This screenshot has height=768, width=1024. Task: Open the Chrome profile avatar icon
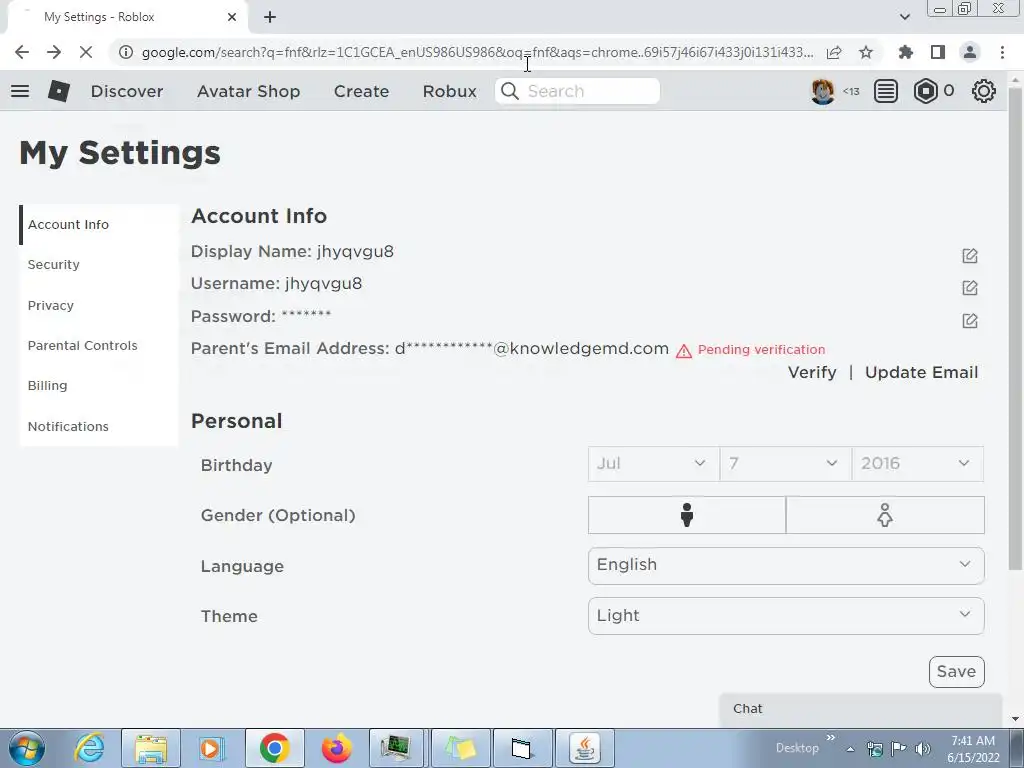970,52
